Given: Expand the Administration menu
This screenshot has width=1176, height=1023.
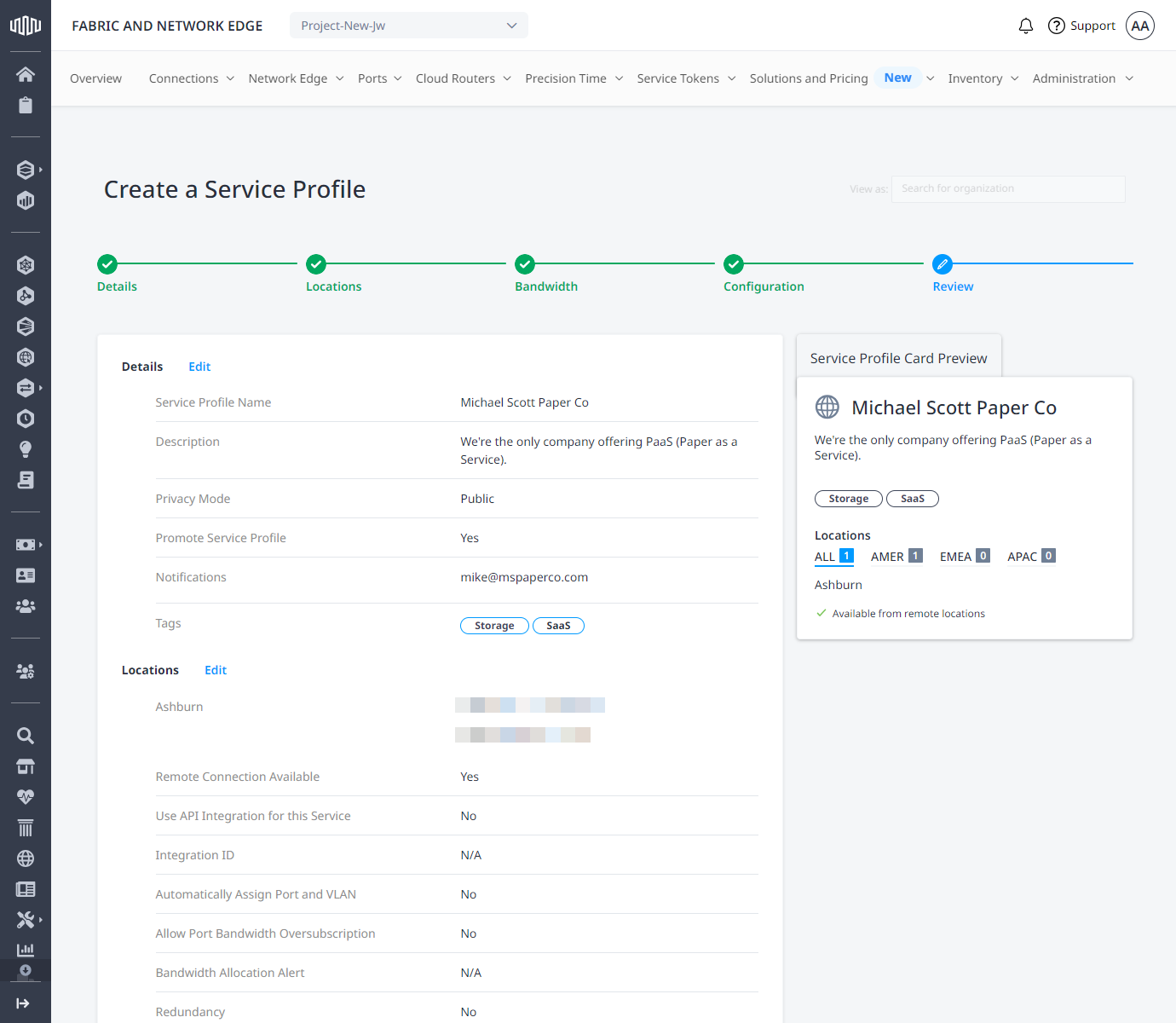Looking at the screenshot, I should coord(1083,78).
